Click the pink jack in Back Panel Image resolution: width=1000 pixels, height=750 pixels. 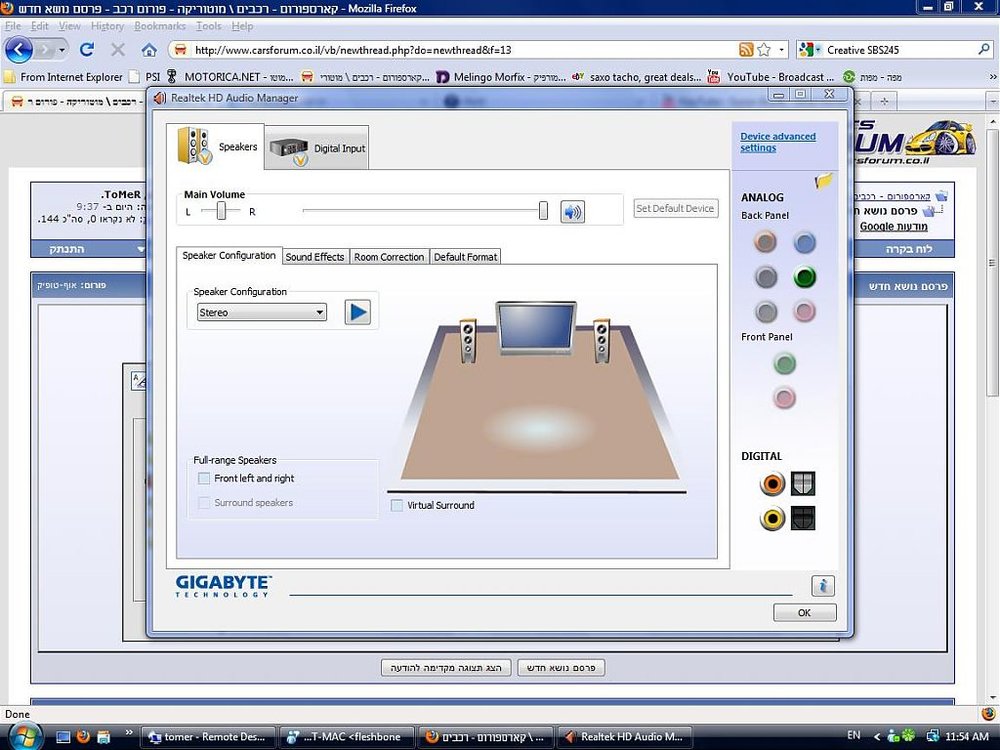pyautogui.click(x=804, y=311)
